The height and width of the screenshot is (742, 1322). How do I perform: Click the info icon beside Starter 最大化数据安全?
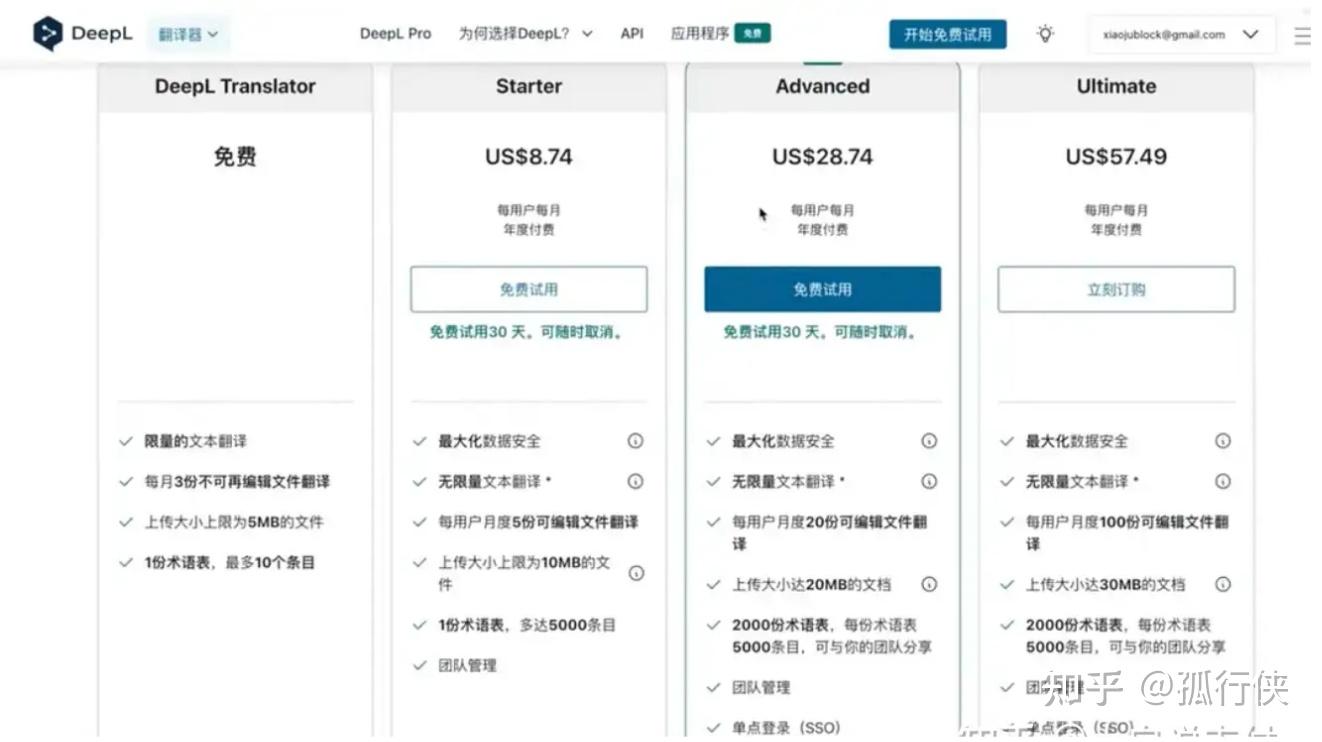[635, 440]
